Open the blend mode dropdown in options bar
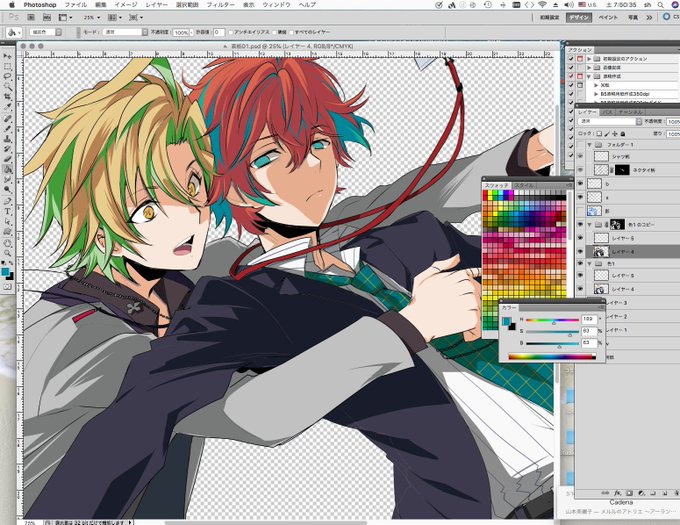The image size is (680, 525). (x=126, y=33)
